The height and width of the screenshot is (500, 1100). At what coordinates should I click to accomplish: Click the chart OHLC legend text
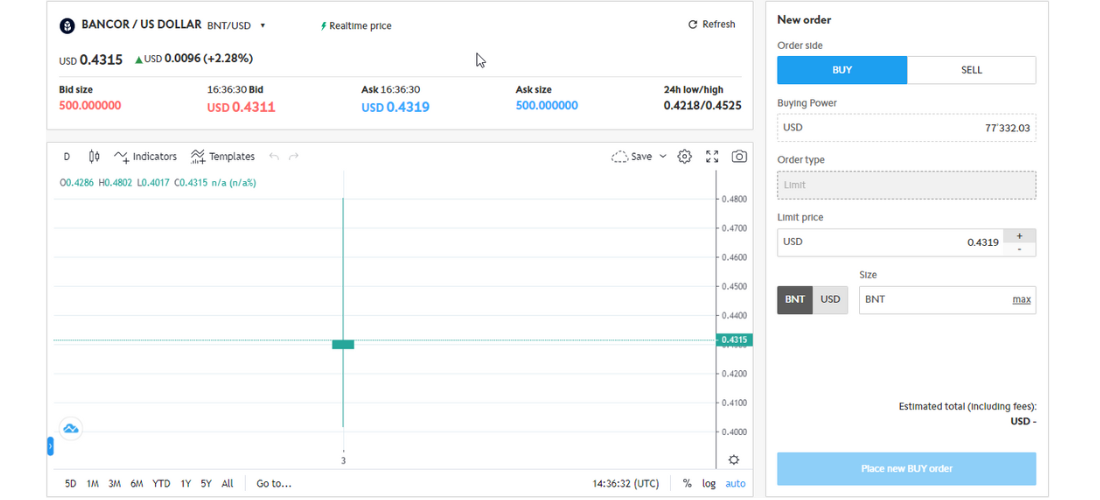pos(158,182)
